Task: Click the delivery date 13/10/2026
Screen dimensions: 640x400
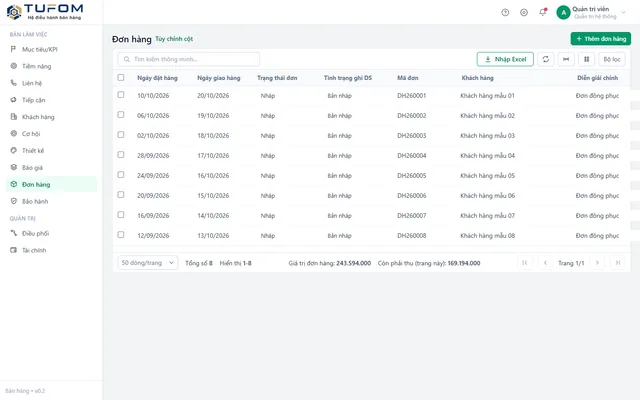Action: 213,236
